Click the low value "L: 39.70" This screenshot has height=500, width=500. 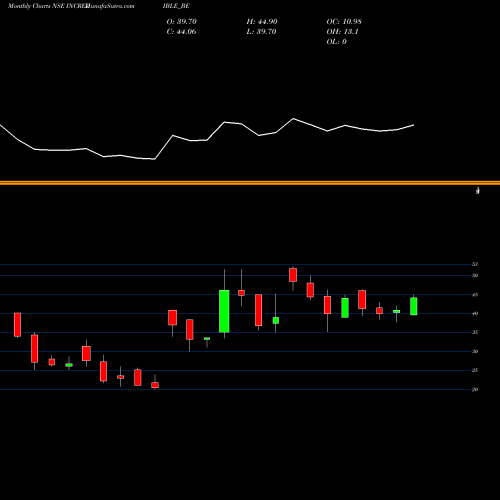point(261,32)
